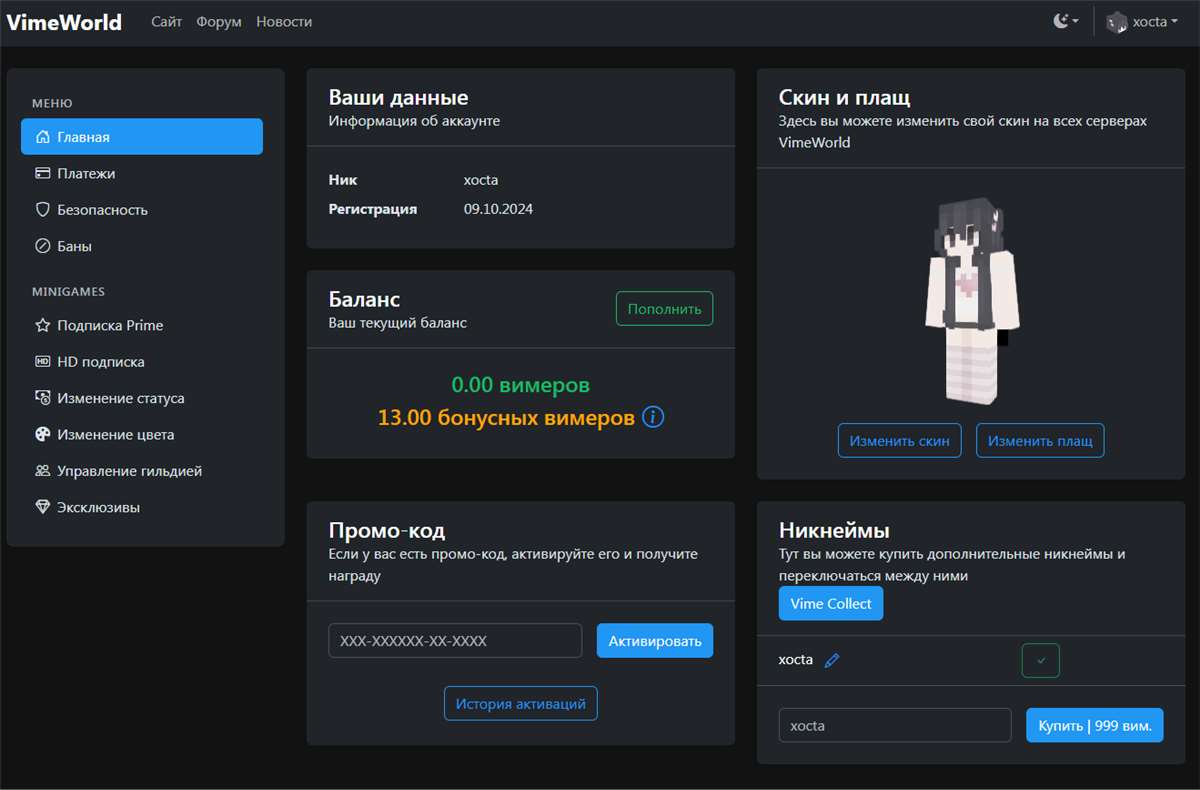Click the palette icon for Изменение цвета
The height and width of the screenshot is (790, 1200).
[42, 435]
